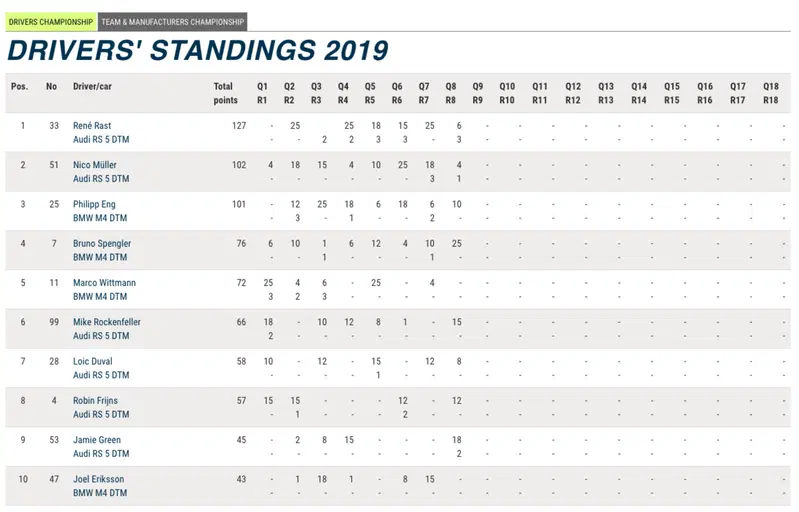Click the Pos. column header
This screenshot has width=799, height=512.
(x=19, y=86)
